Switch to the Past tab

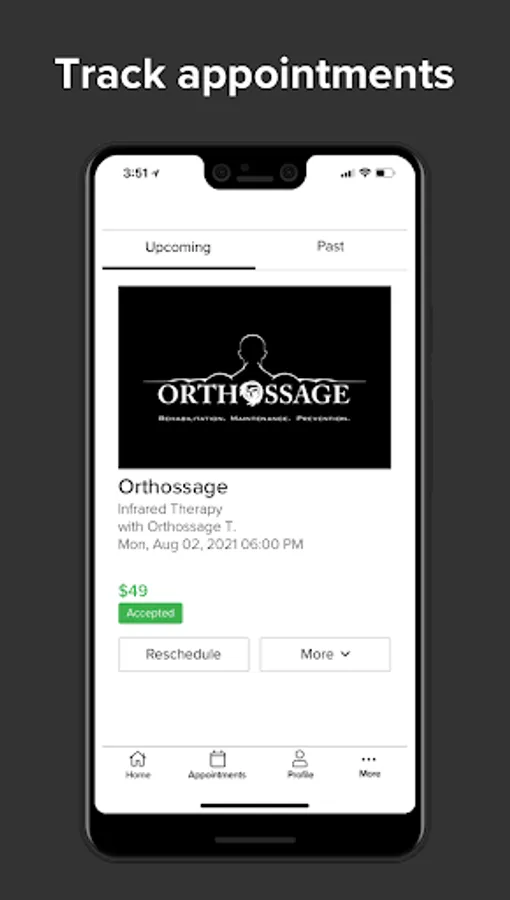tap(331, 247)
